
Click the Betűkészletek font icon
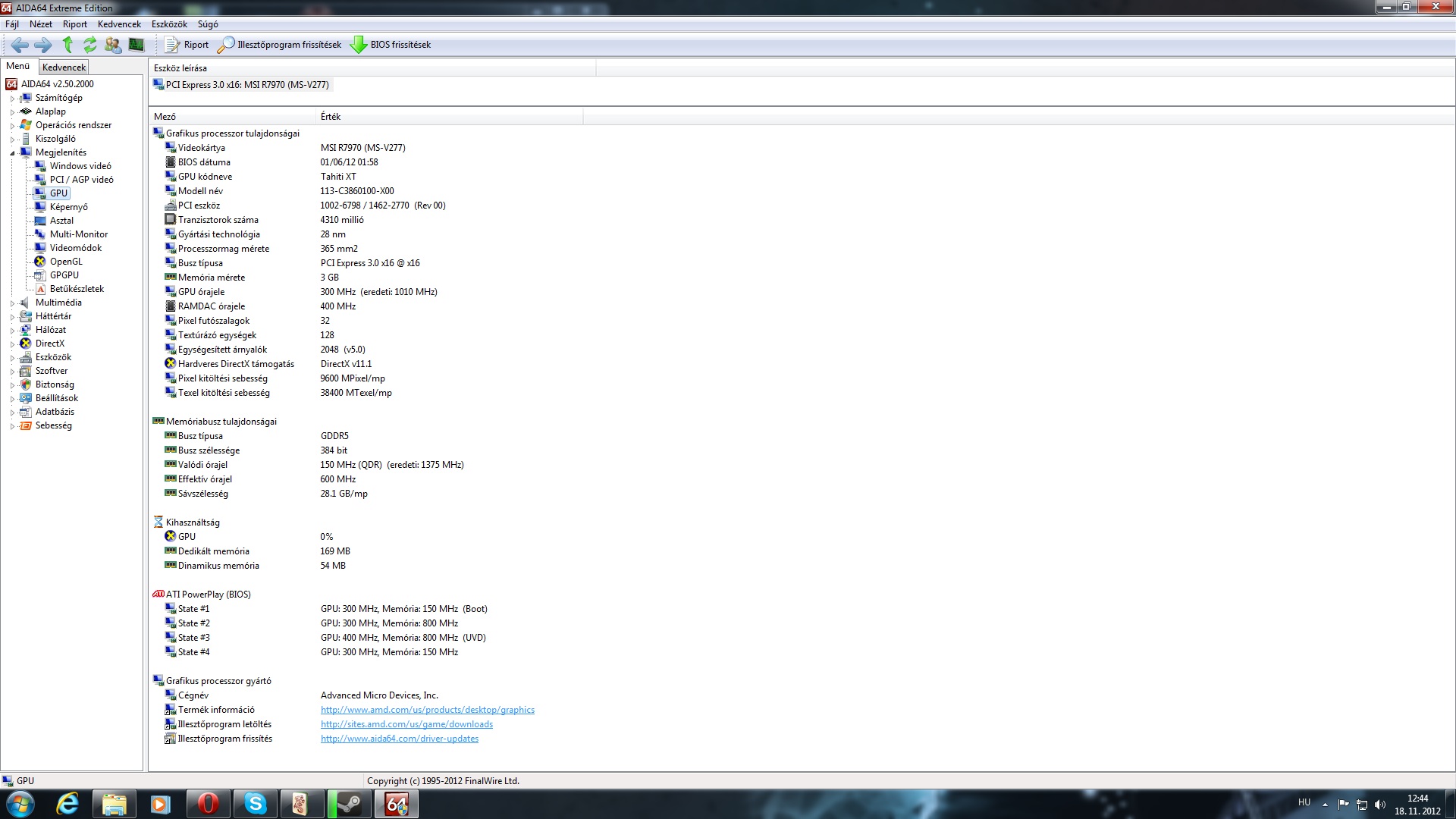click(40, 289)
